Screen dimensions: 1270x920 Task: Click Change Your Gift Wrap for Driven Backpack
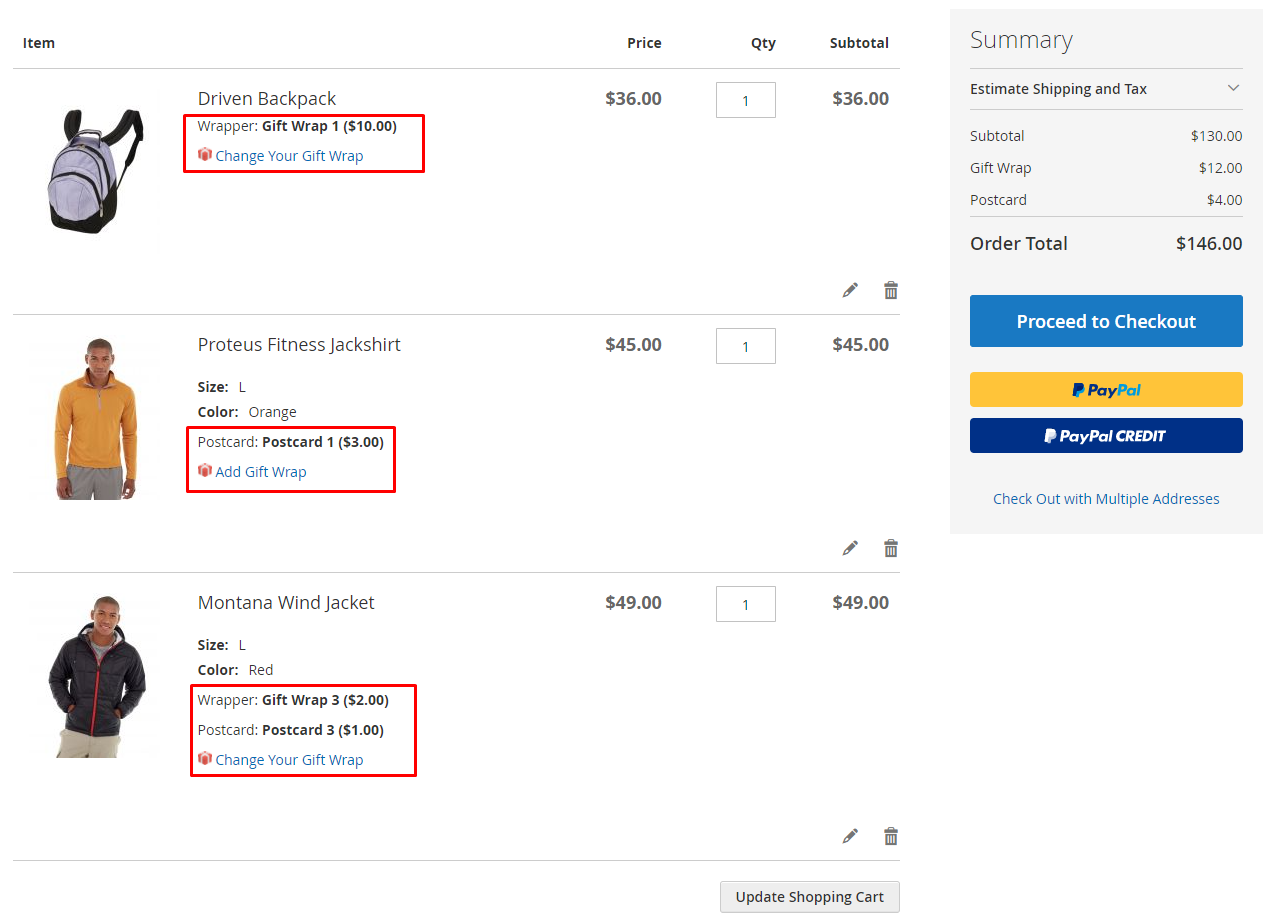pos(289,156)
